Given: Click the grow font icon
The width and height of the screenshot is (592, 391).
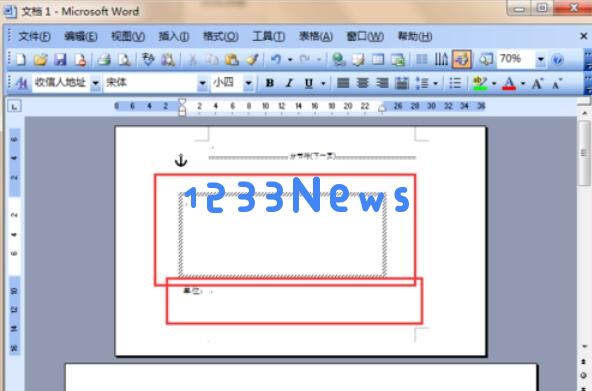Looking at the screenshot, I should pyautogui.click(x=538, y=83).
